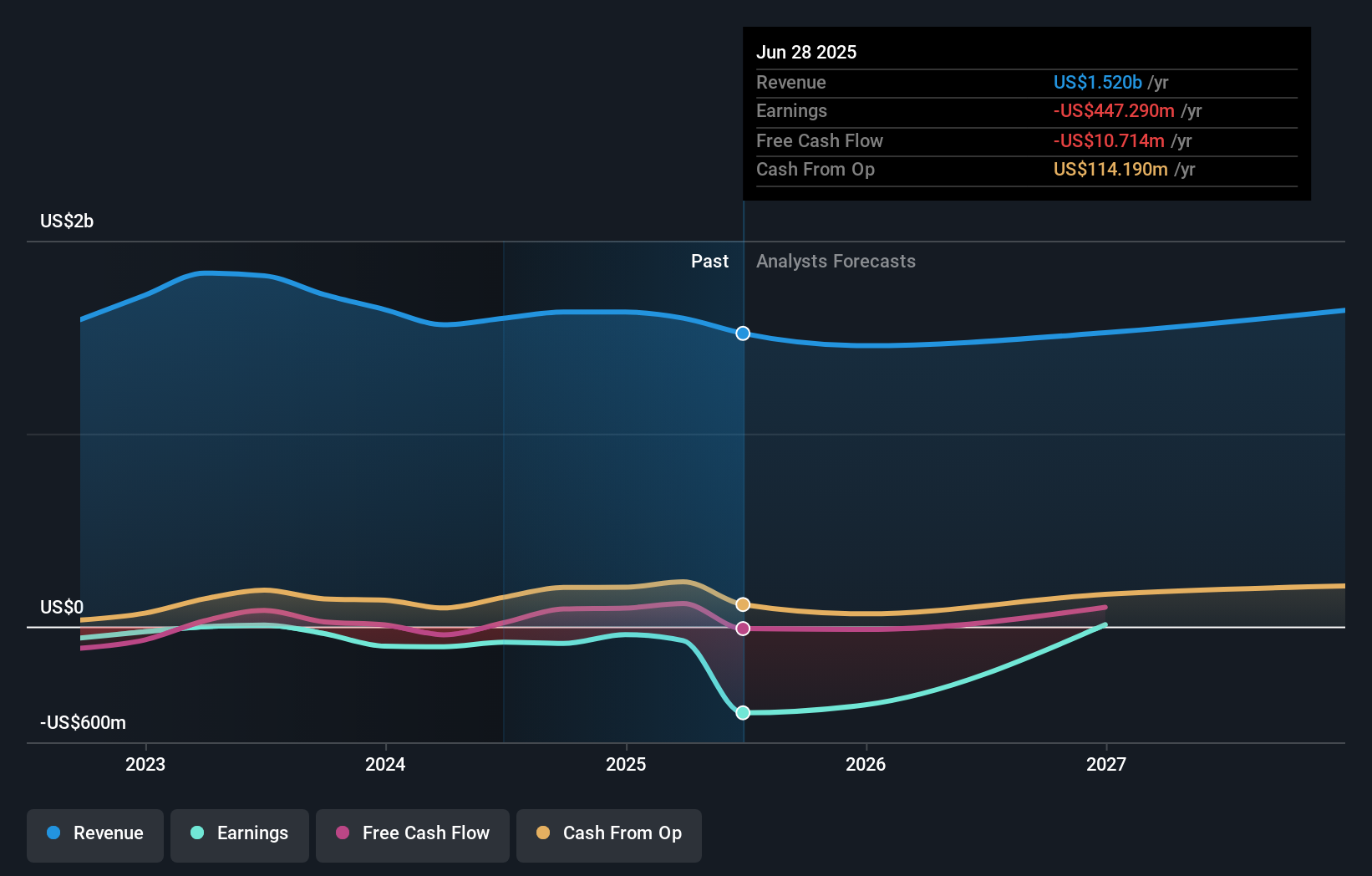Screen dimensions: 1372x876
Task: Click the Jun 28 2025 tooltip header
Action: pyautogui.click(x=807, y=52)
